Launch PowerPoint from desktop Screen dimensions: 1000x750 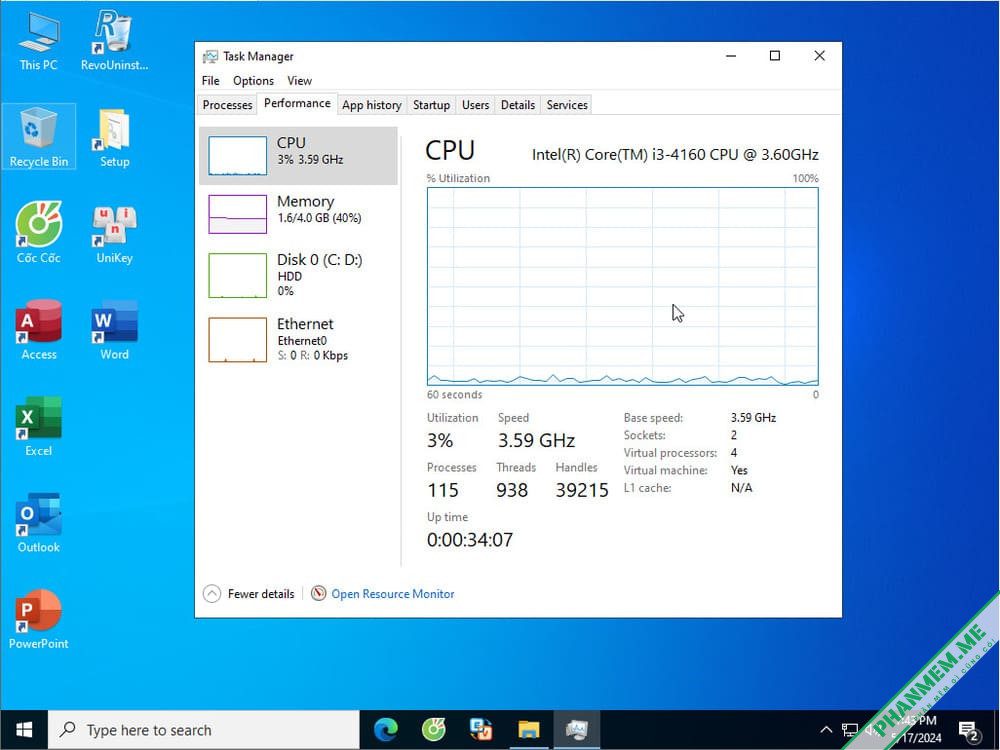[x=38, y=619]
